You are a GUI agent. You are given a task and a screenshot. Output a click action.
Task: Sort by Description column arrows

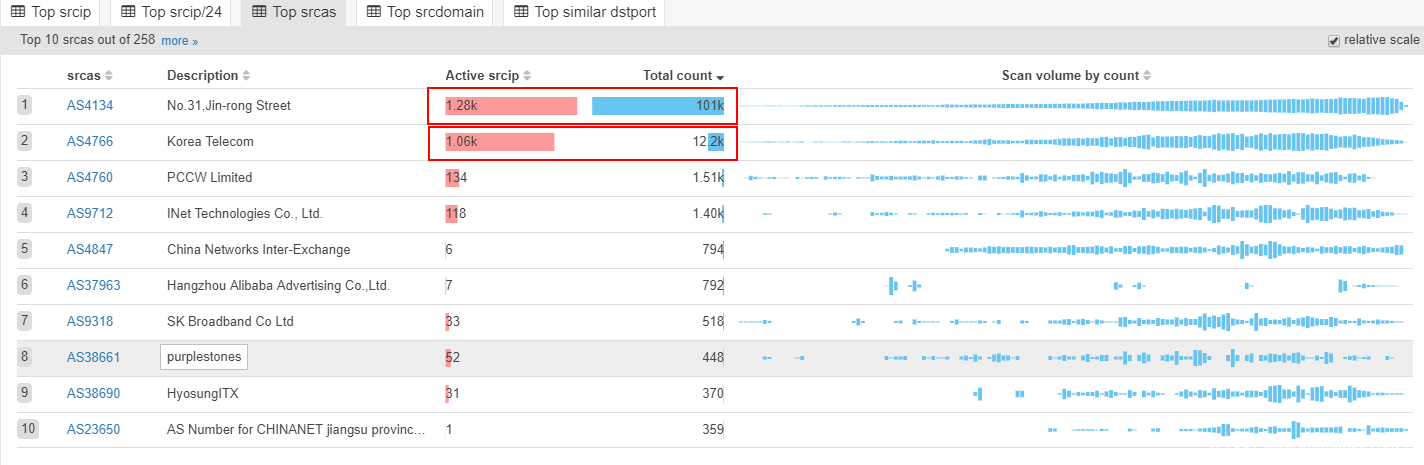(x=246, y=76)
